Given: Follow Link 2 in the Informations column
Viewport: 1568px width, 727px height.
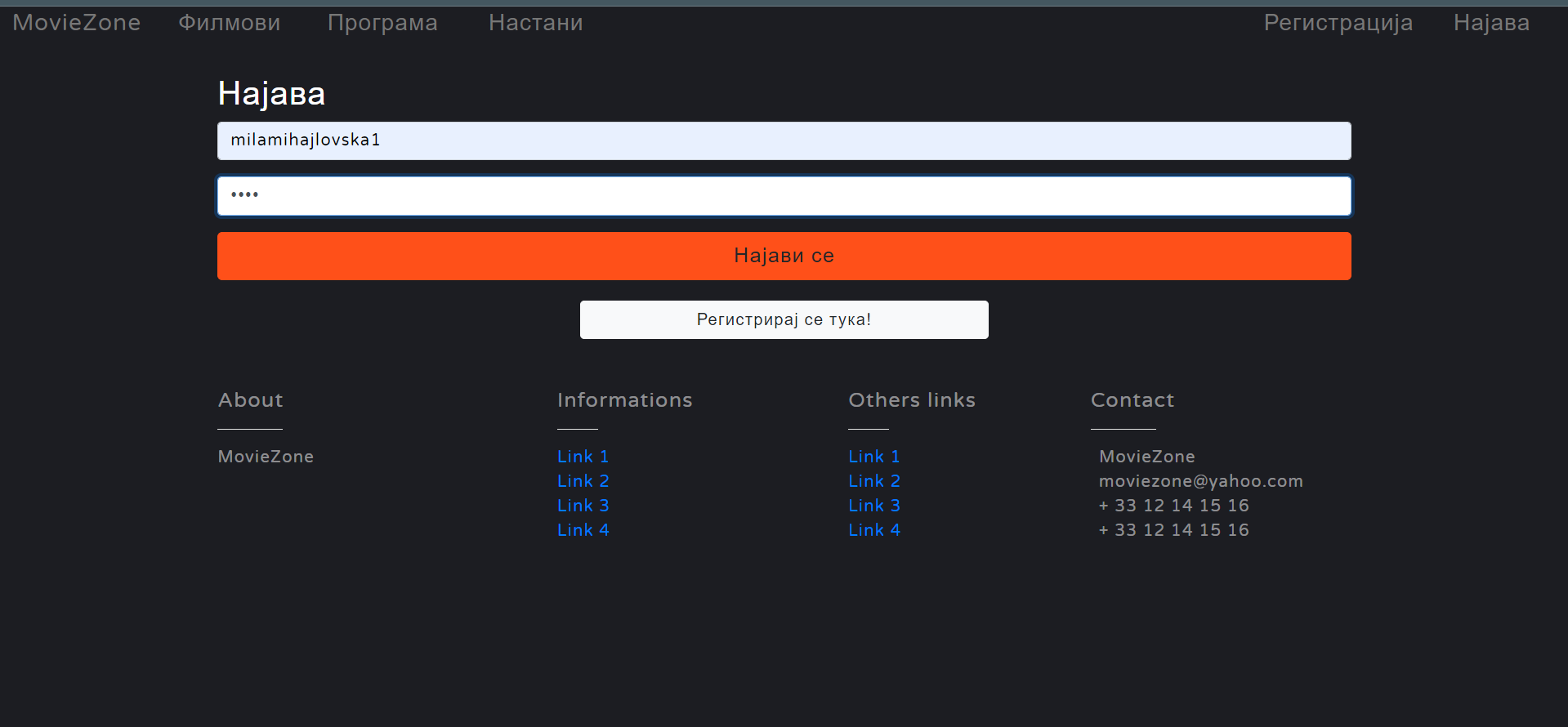Looking at the screenshot, I should pos(583,481).
